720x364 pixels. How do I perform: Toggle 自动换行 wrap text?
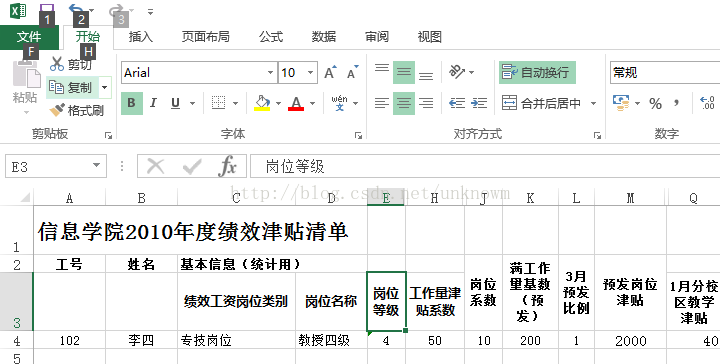point(537,73)
